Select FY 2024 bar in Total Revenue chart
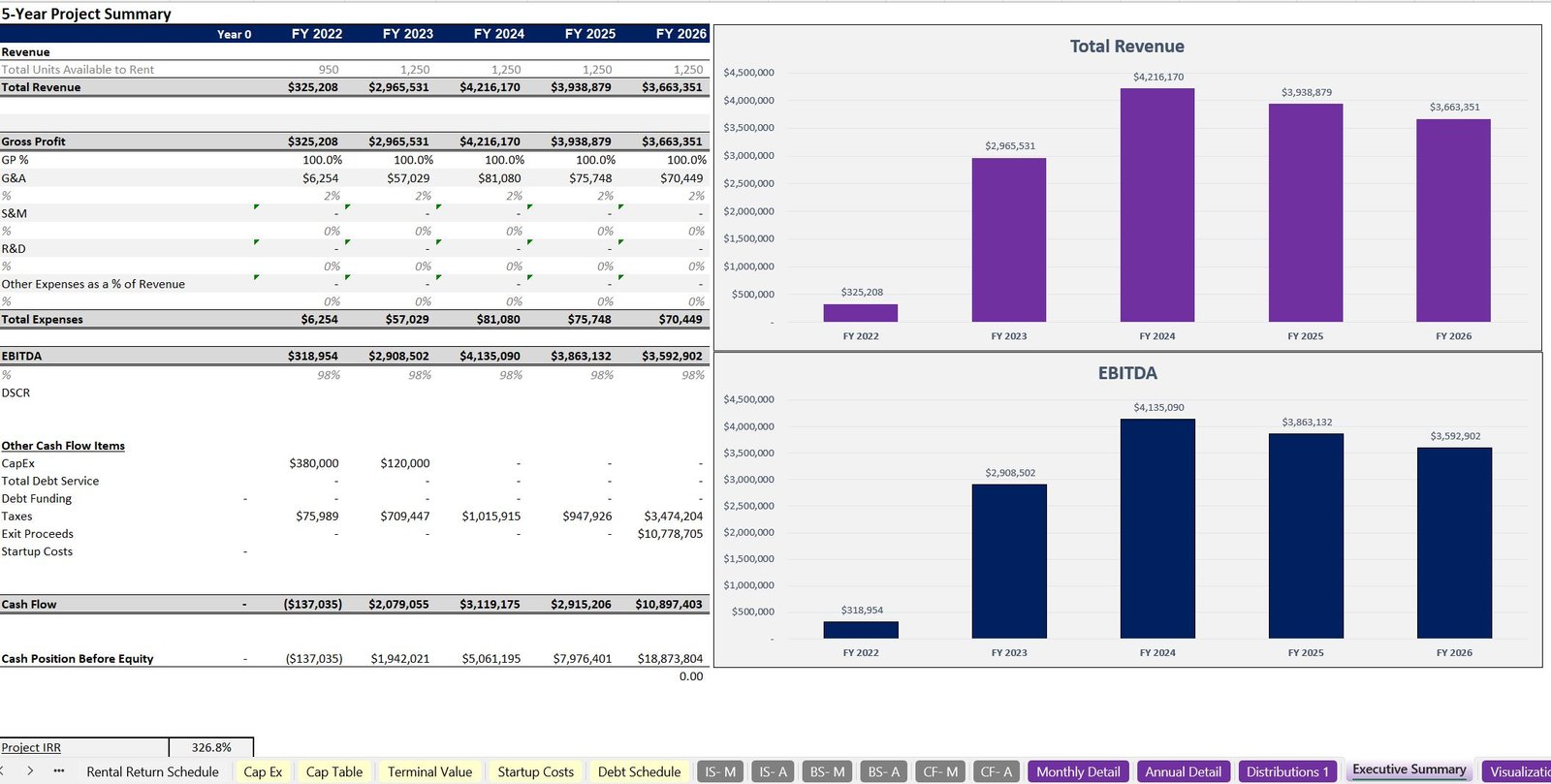The width and height of the screenshot is (1551, 784). tap(1156, 205)
